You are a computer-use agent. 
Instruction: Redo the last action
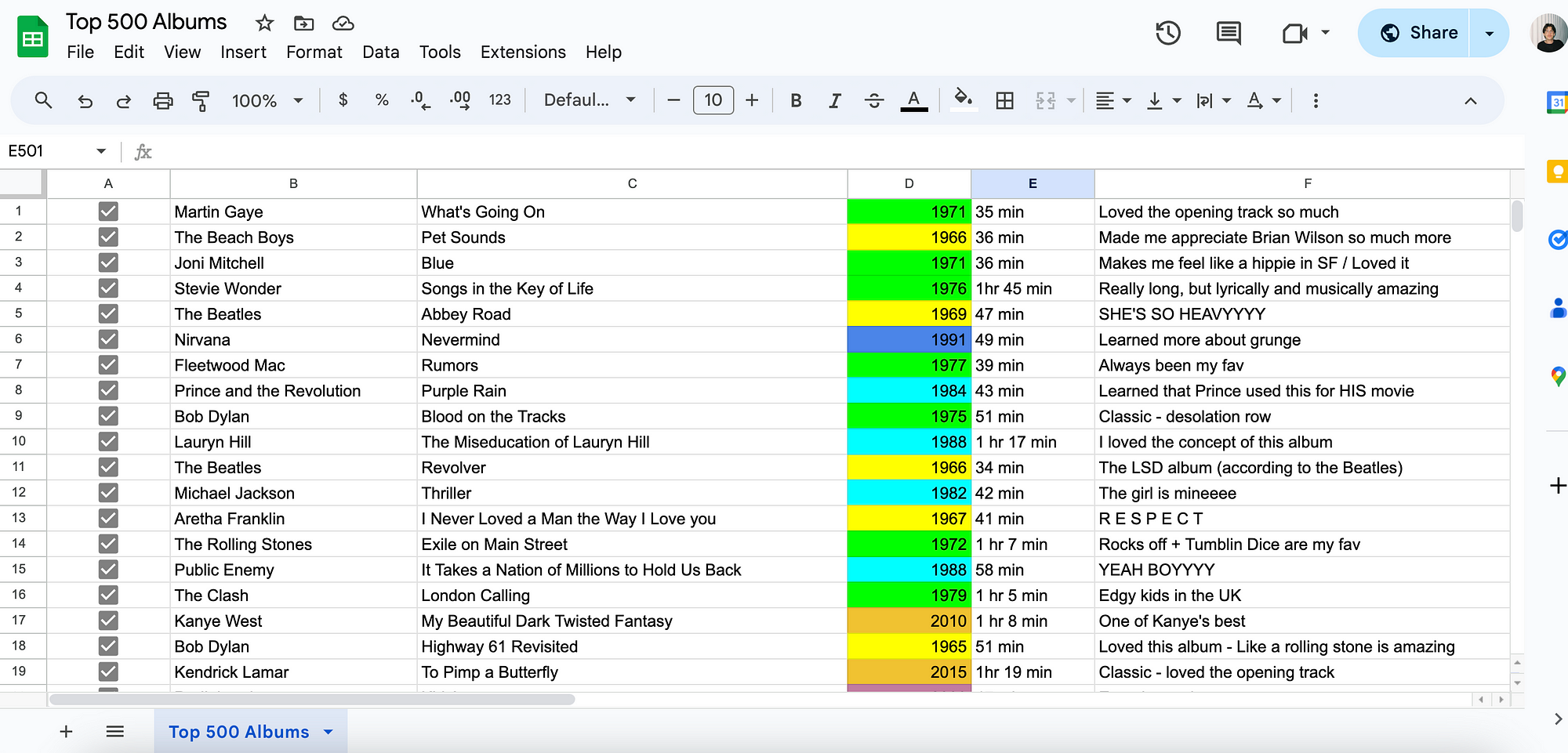(123, 100)
